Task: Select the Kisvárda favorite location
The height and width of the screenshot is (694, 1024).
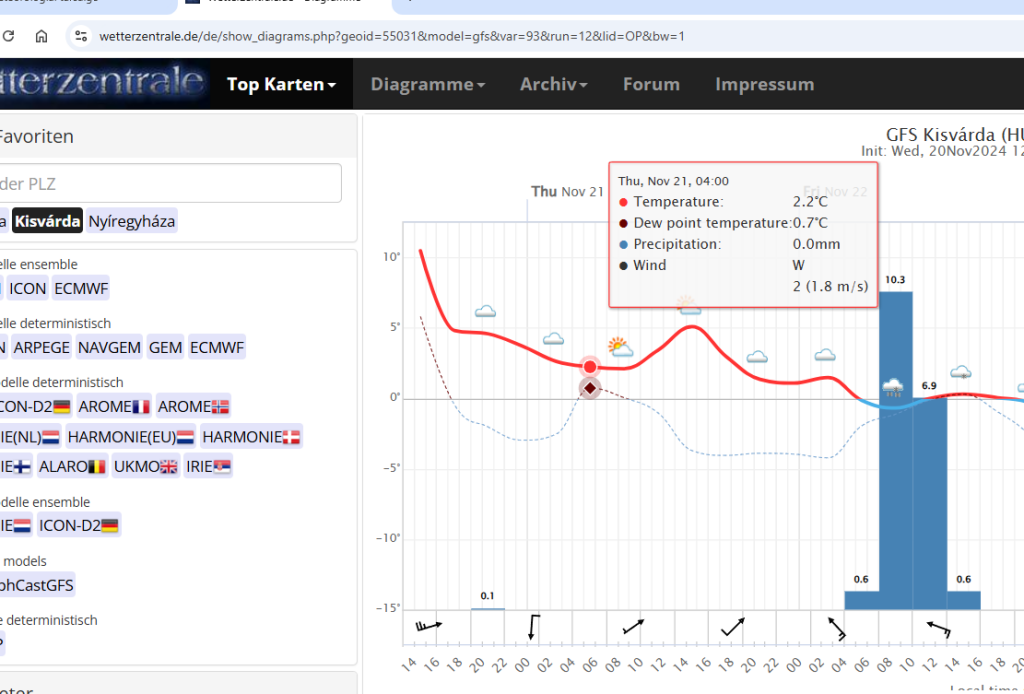Action: (48, 221)
